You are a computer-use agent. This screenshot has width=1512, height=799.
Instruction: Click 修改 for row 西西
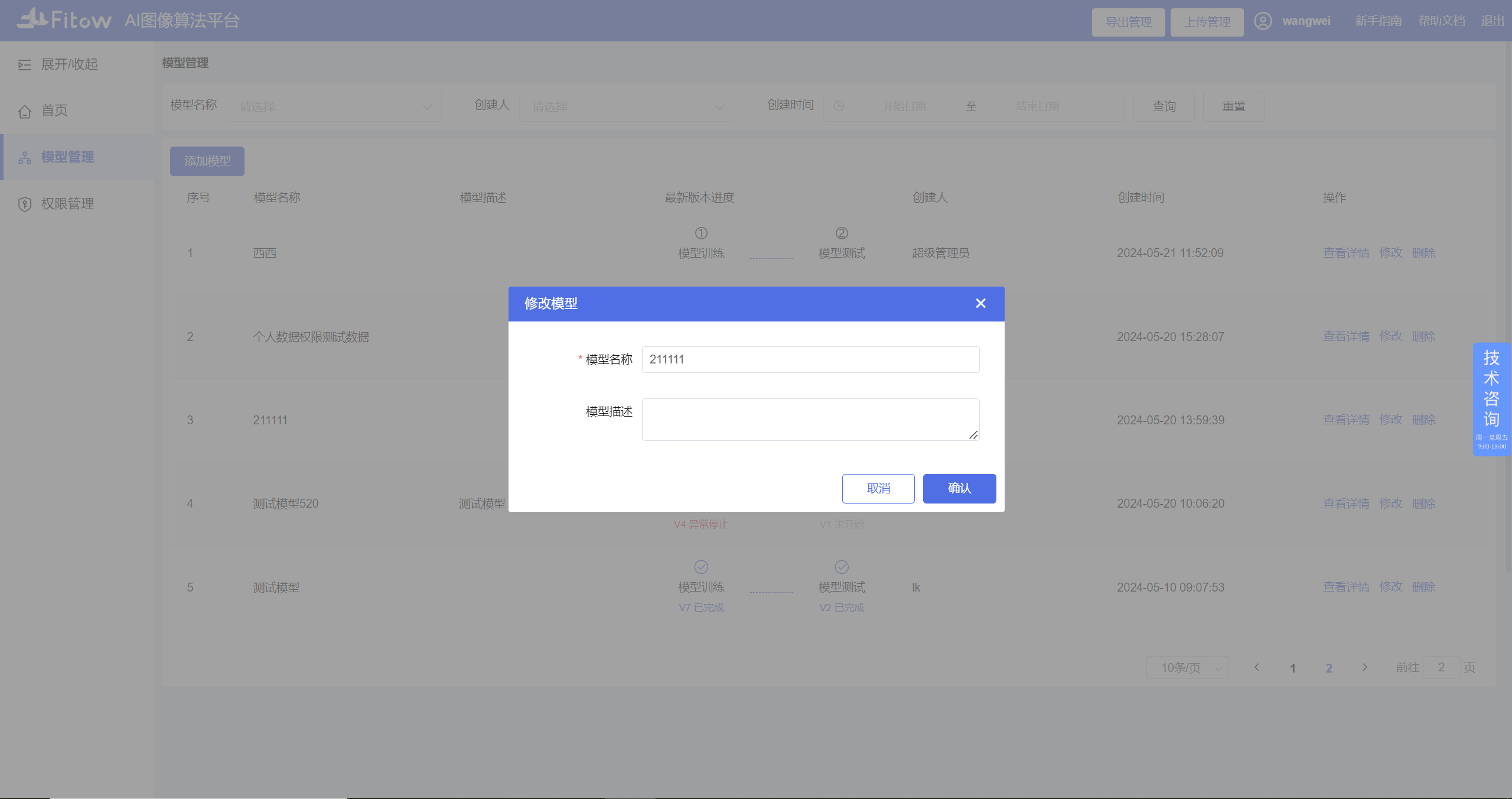tap(1390, 253)
